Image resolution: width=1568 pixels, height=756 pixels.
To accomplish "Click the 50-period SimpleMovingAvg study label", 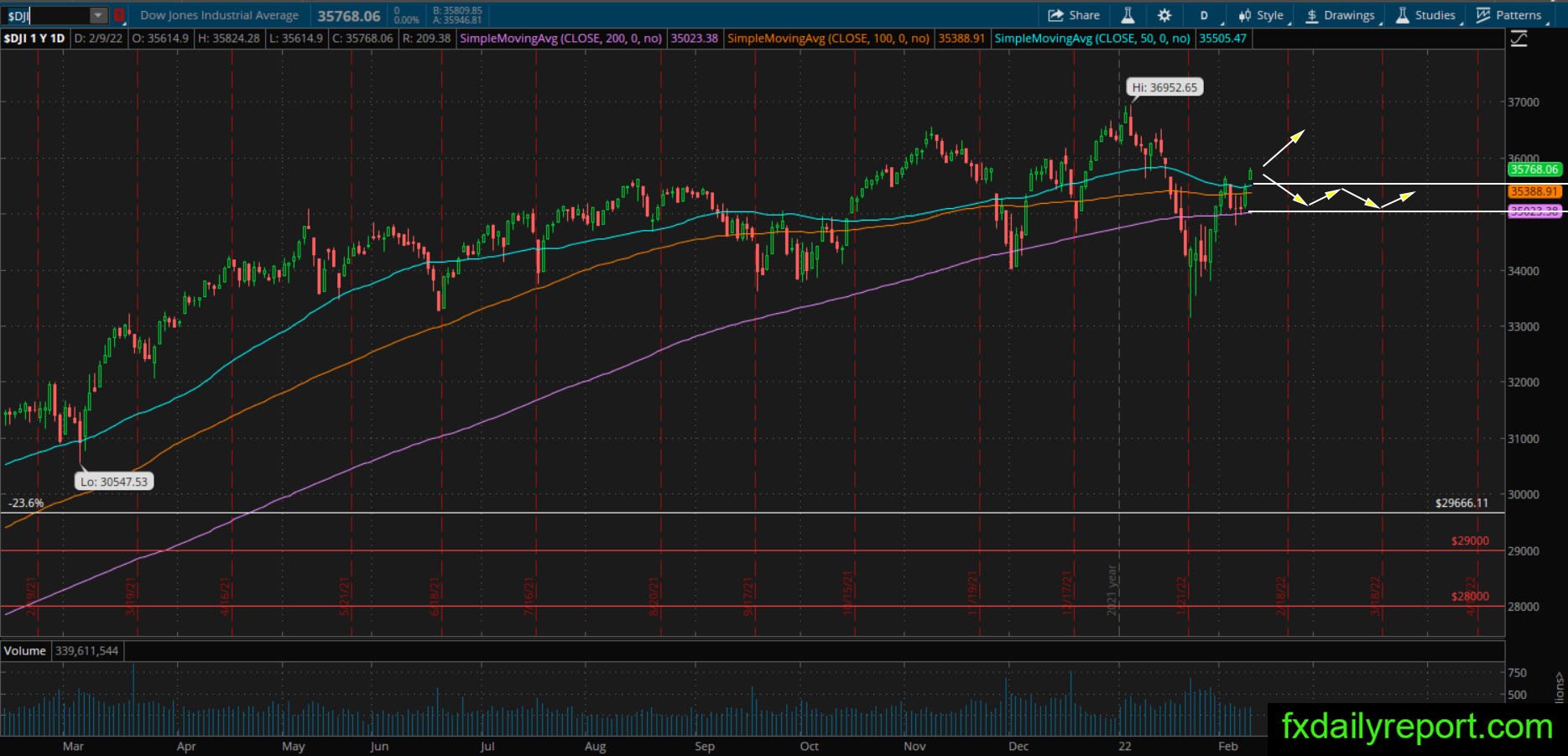I will 1092,39.
